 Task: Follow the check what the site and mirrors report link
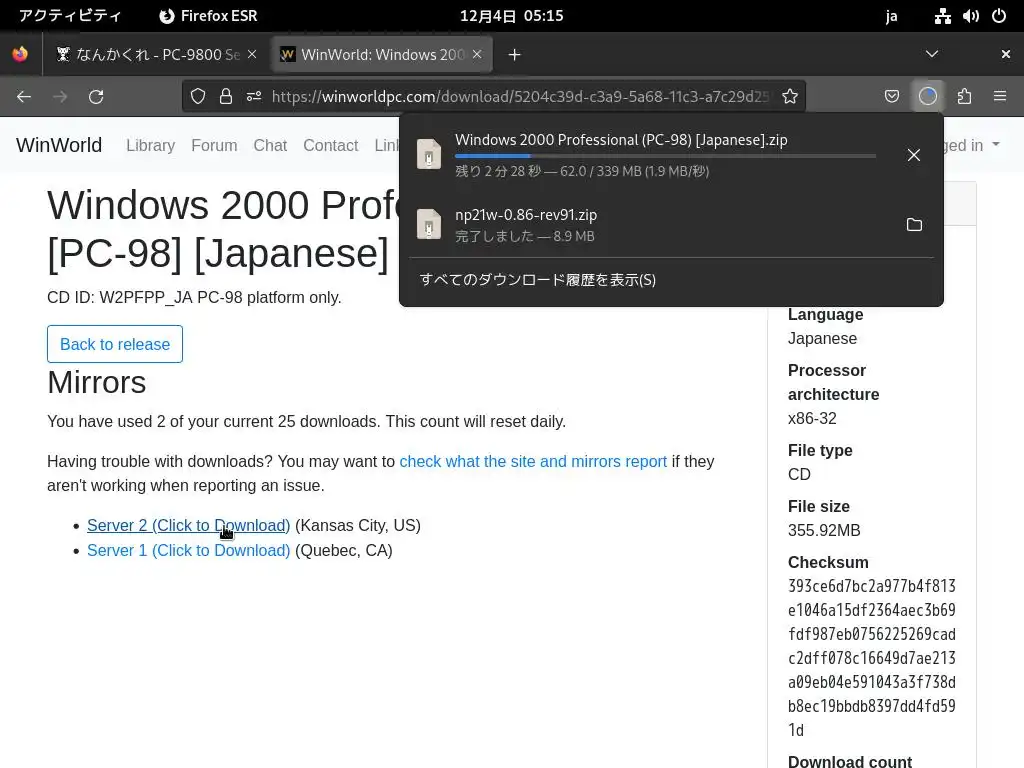click(533, 461)
